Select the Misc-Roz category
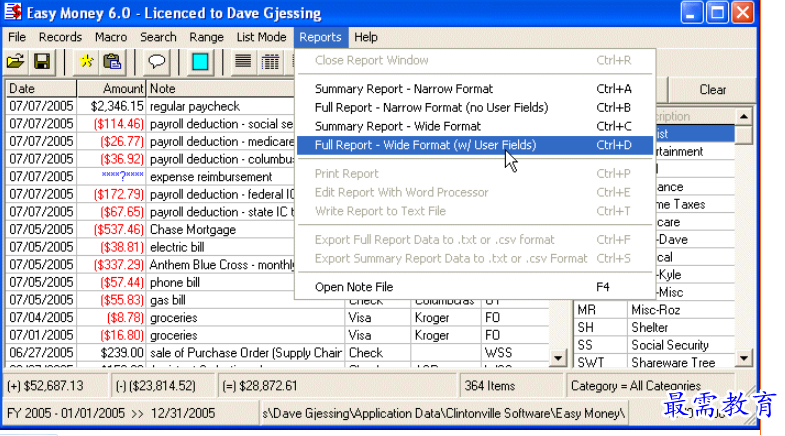The width and height of the screenshot is (785, 436). point(654,310)
